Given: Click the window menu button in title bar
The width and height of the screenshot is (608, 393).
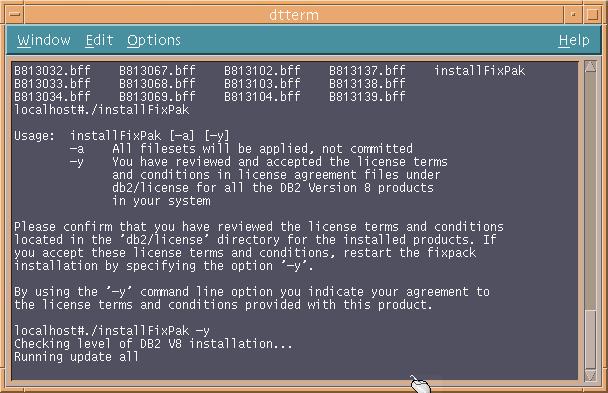Looking at the screenshot, I should click(15, 14).
